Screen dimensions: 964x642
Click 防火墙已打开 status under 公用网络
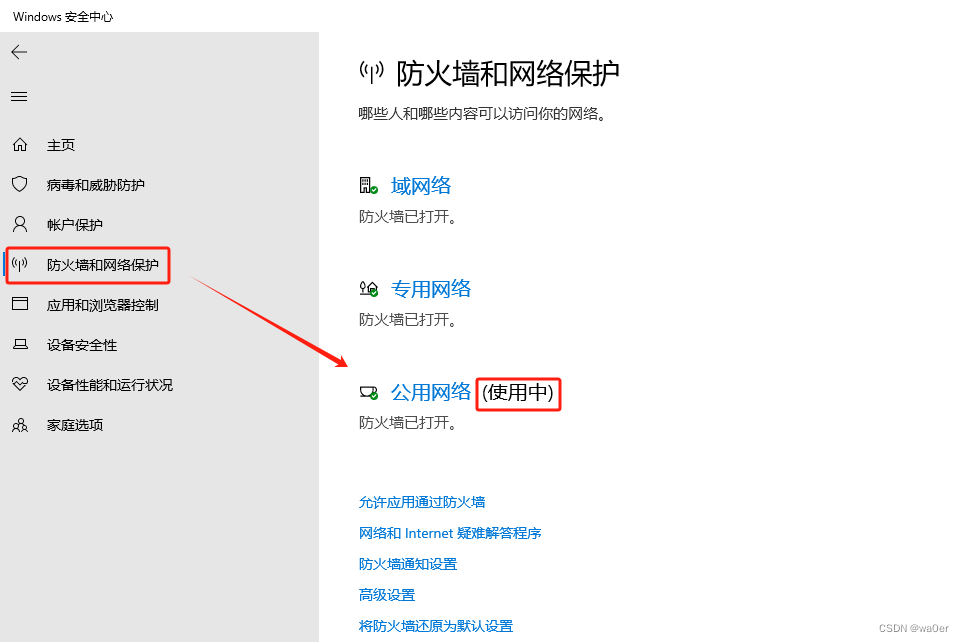408,423
